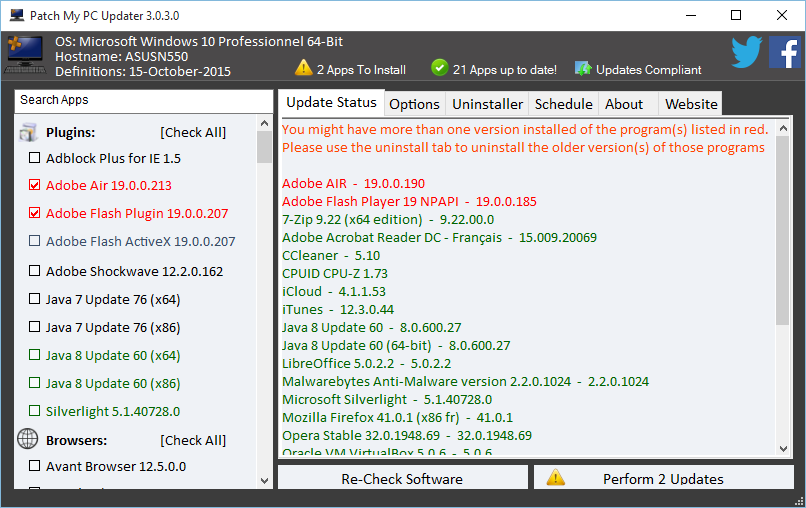Open the Website tab

pyautogui.click(x=691, y=104)
